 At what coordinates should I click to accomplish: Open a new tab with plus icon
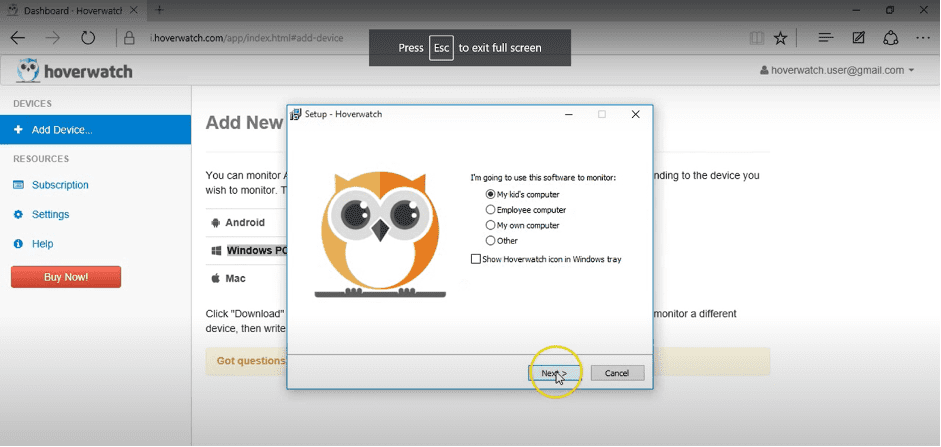159,10
